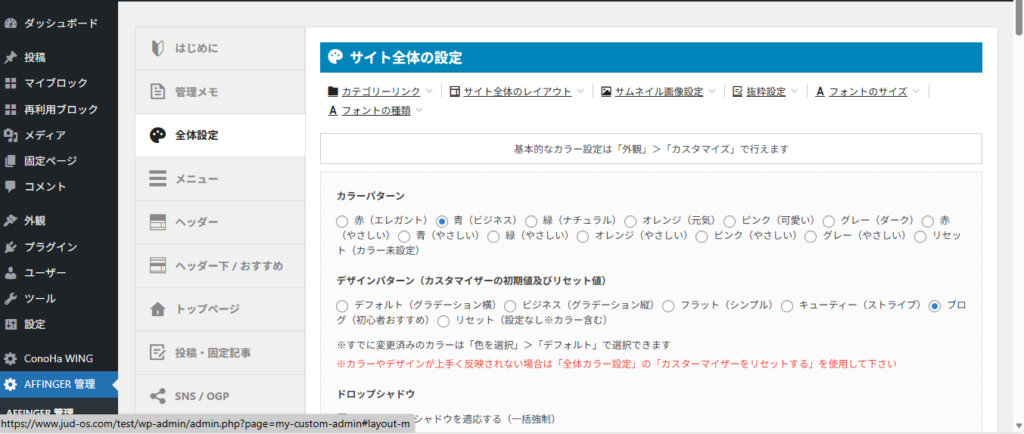This screenshot has width=1024, height=434.
Task: Jump to フォントのサイズ section link
Action: (867, 91)
